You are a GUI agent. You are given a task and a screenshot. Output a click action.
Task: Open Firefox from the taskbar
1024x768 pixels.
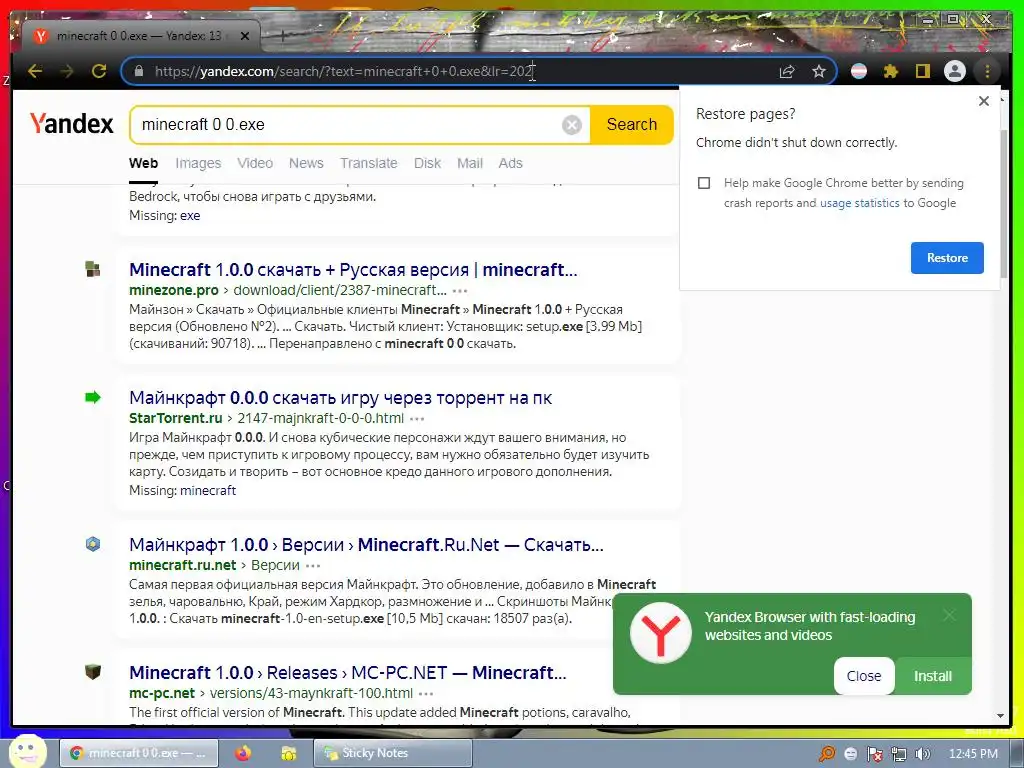point(243,753)
